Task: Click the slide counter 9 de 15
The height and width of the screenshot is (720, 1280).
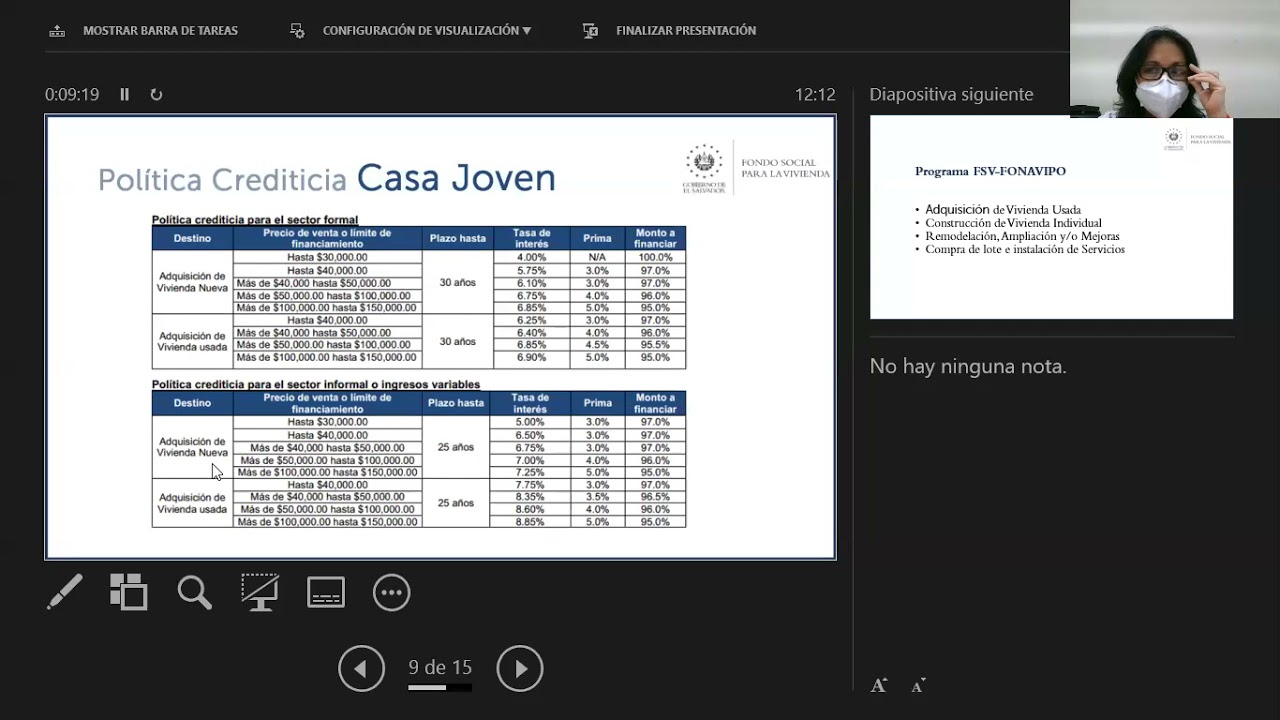Action: tap(440, 667)
